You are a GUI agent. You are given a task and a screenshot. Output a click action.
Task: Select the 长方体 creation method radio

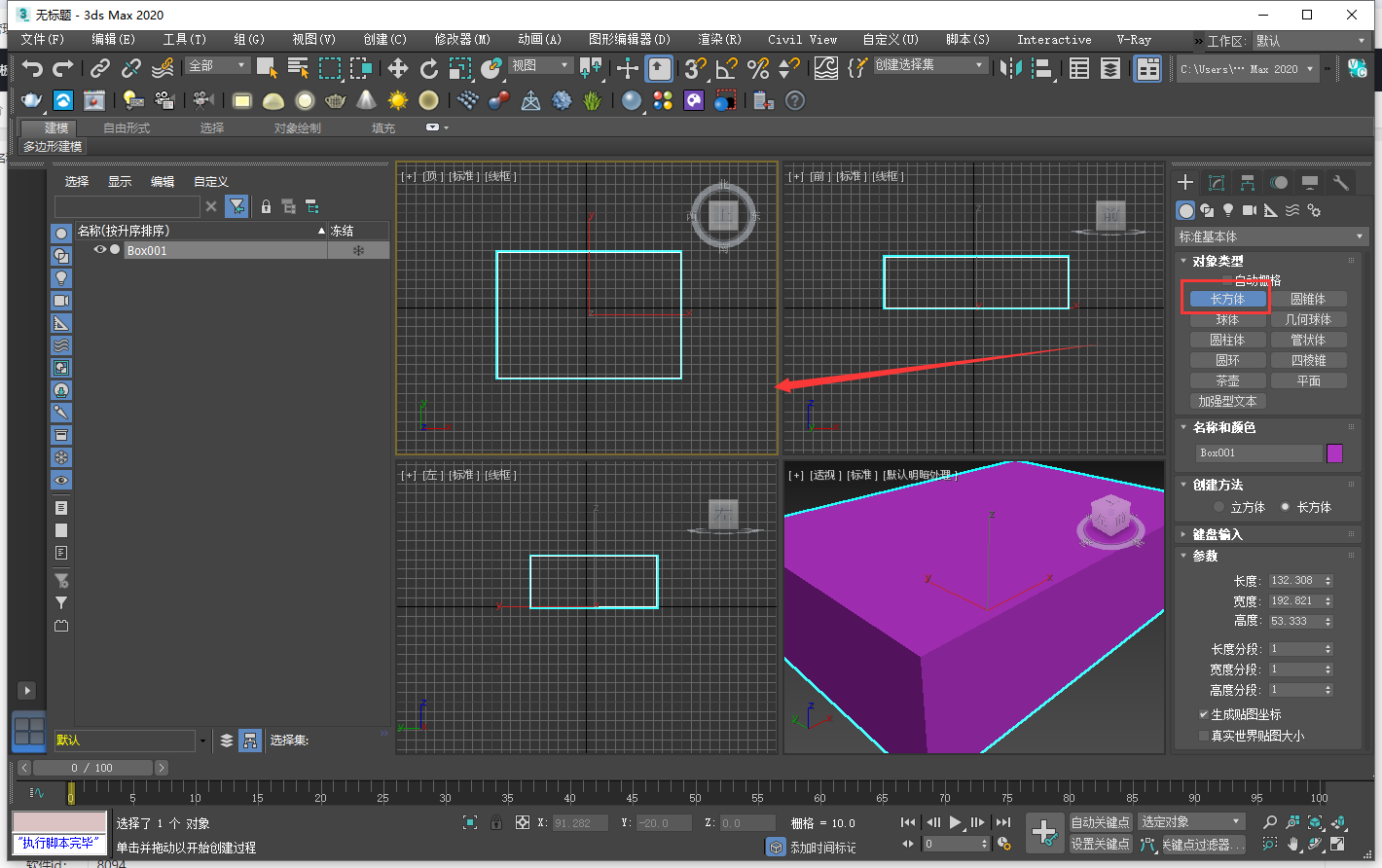click(x=1285, y=507)
